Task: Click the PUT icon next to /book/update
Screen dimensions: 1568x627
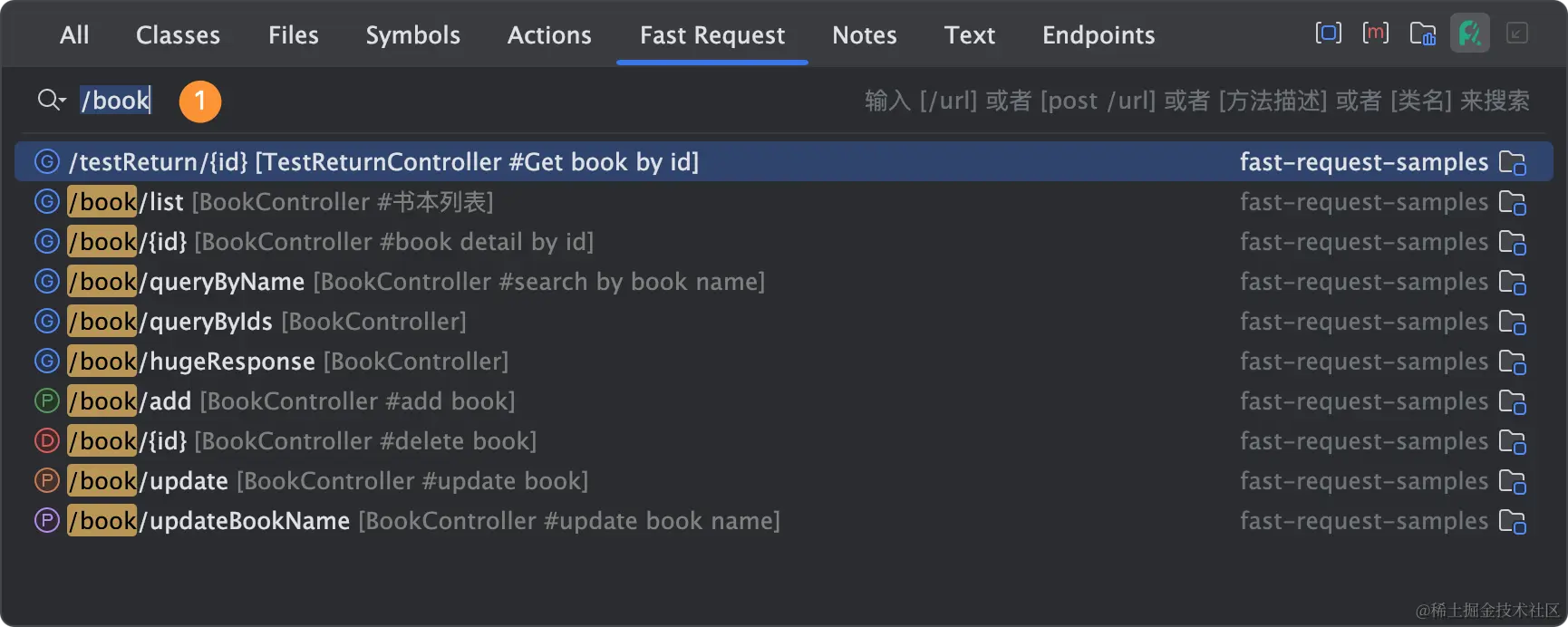Action: (x=46, y=480)
